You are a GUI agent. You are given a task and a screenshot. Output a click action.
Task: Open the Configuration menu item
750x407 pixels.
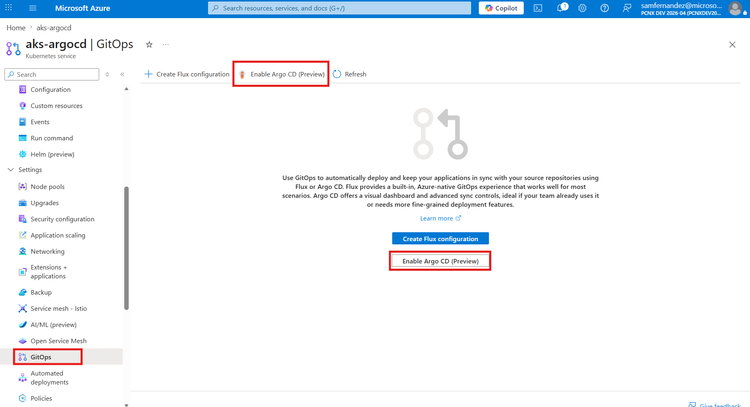(x=51, y=89)
